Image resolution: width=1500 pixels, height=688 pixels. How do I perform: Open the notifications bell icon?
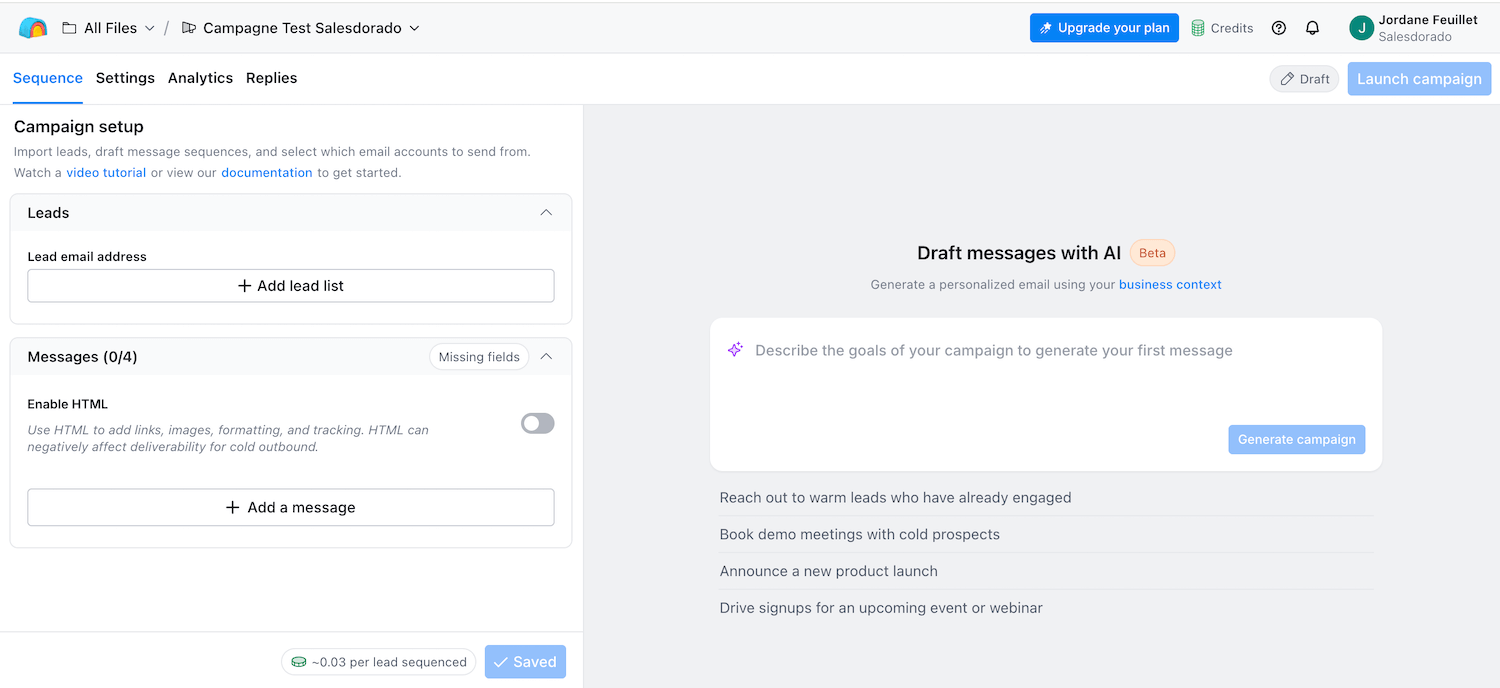click(x=1312, y=28)
